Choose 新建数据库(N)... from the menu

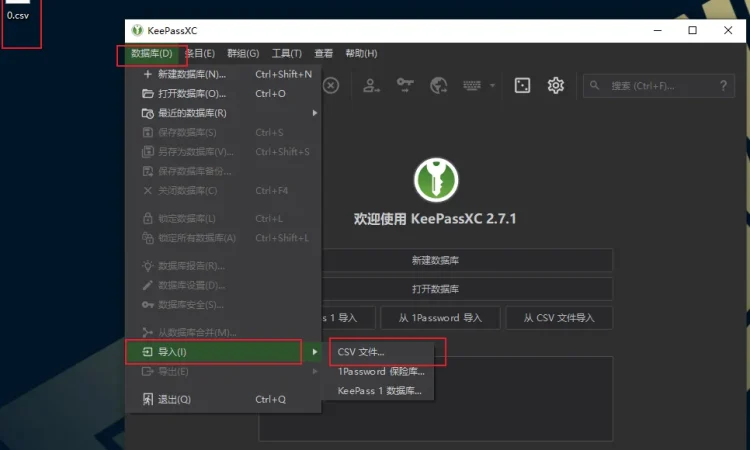pos(223,74)
